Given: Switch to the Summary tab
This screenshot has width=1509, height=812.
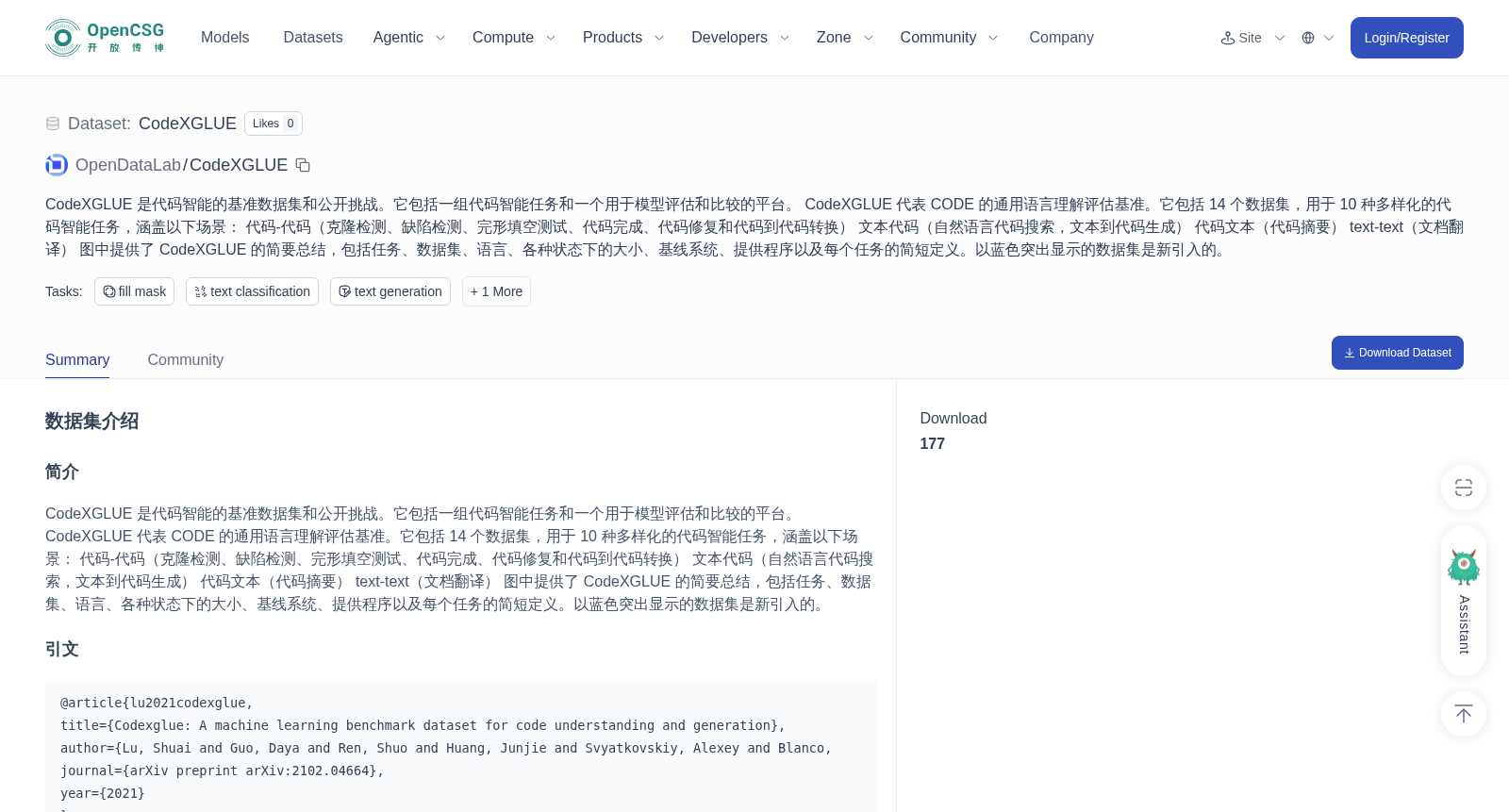Looking at the screenshot, I should (77, 360).
